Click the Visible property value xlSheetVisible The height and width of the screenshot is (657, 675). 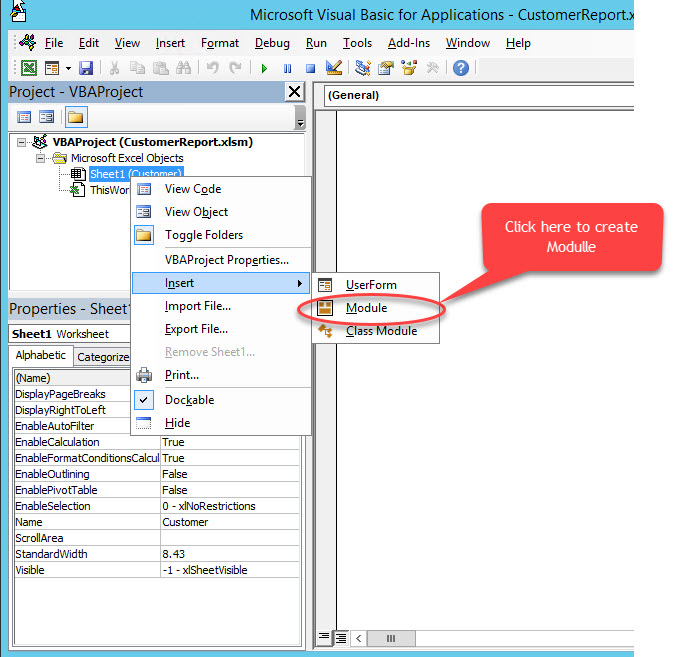(229, 570)
